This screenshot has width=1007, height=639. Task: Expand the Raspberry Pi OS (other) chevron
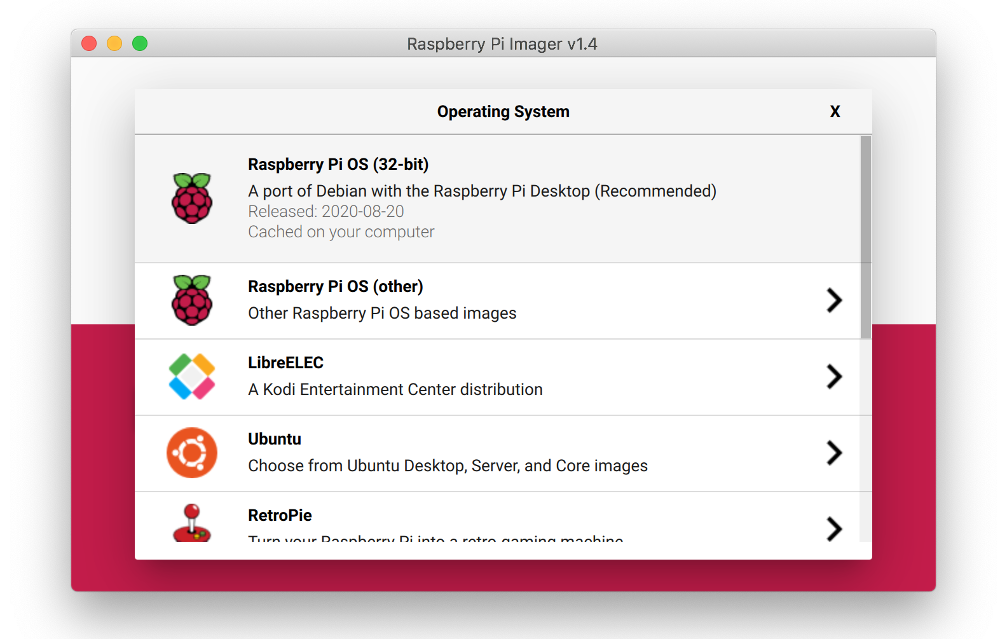(834, 300)
